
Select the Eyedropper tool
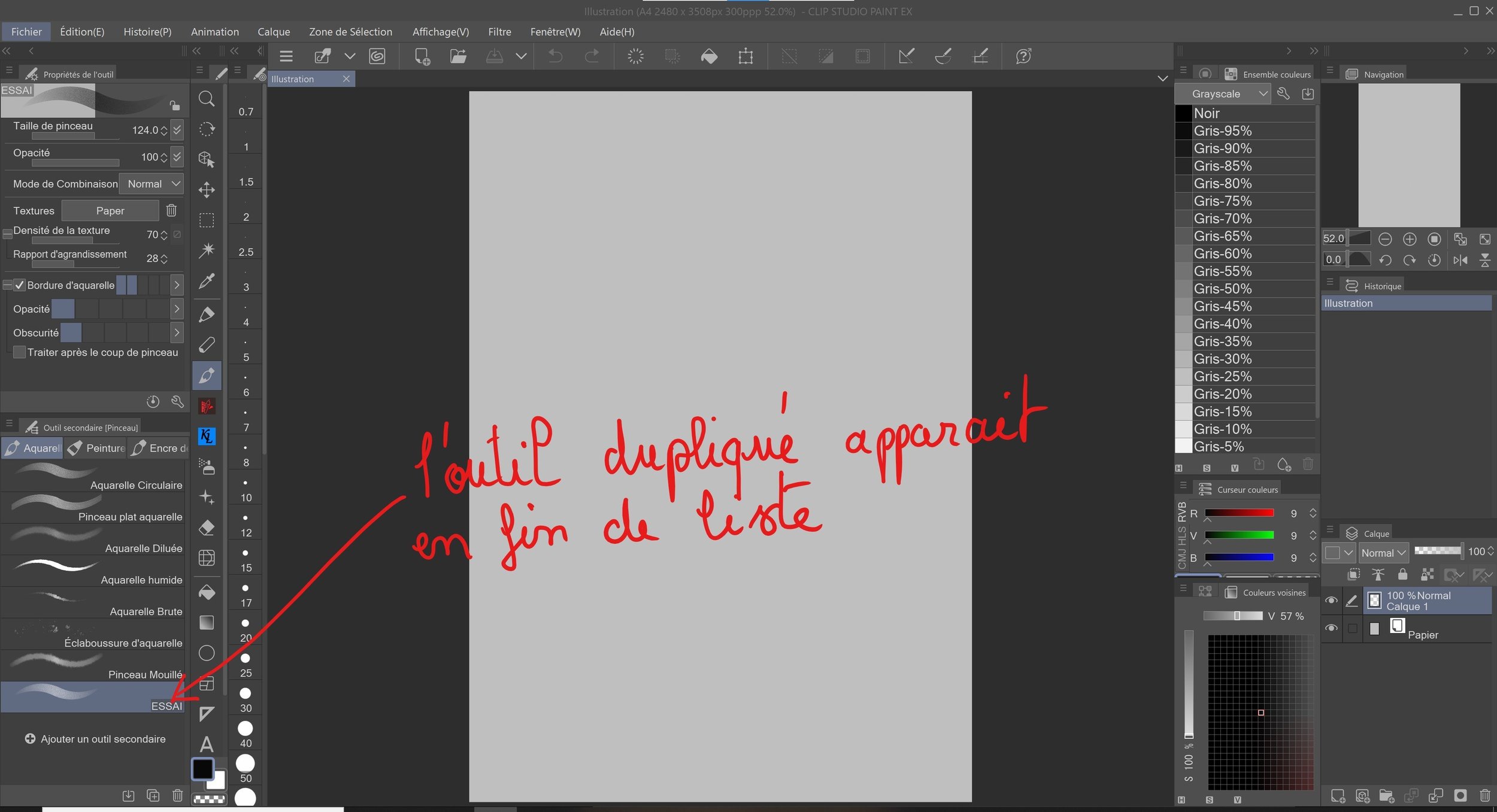207,281
